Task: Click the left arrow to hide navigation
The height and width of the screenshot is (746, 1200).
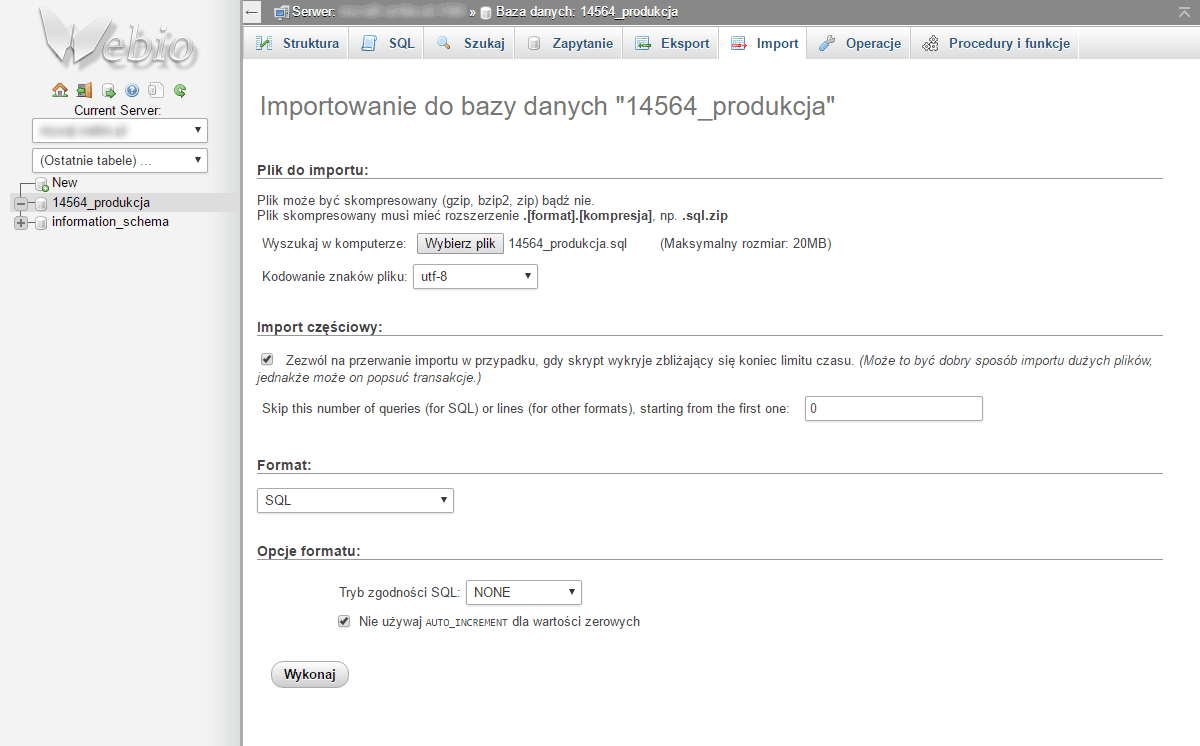Action: coord(253,12)
